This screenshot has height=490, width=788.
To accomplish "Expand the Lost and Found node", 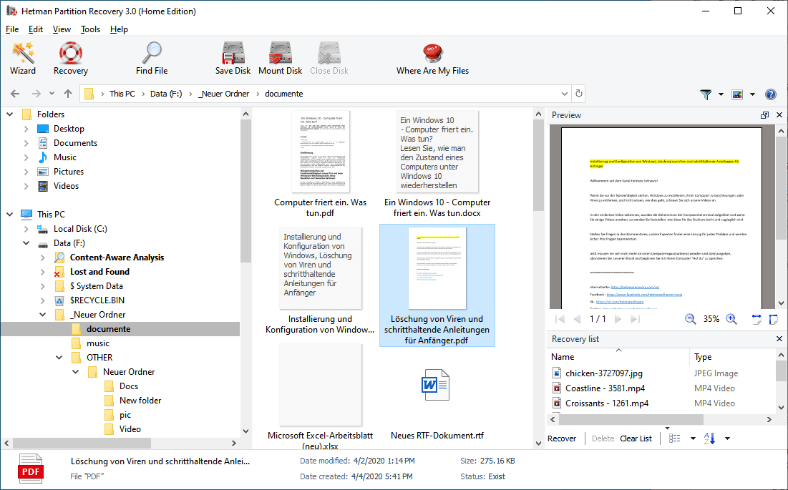I will 43,271.
